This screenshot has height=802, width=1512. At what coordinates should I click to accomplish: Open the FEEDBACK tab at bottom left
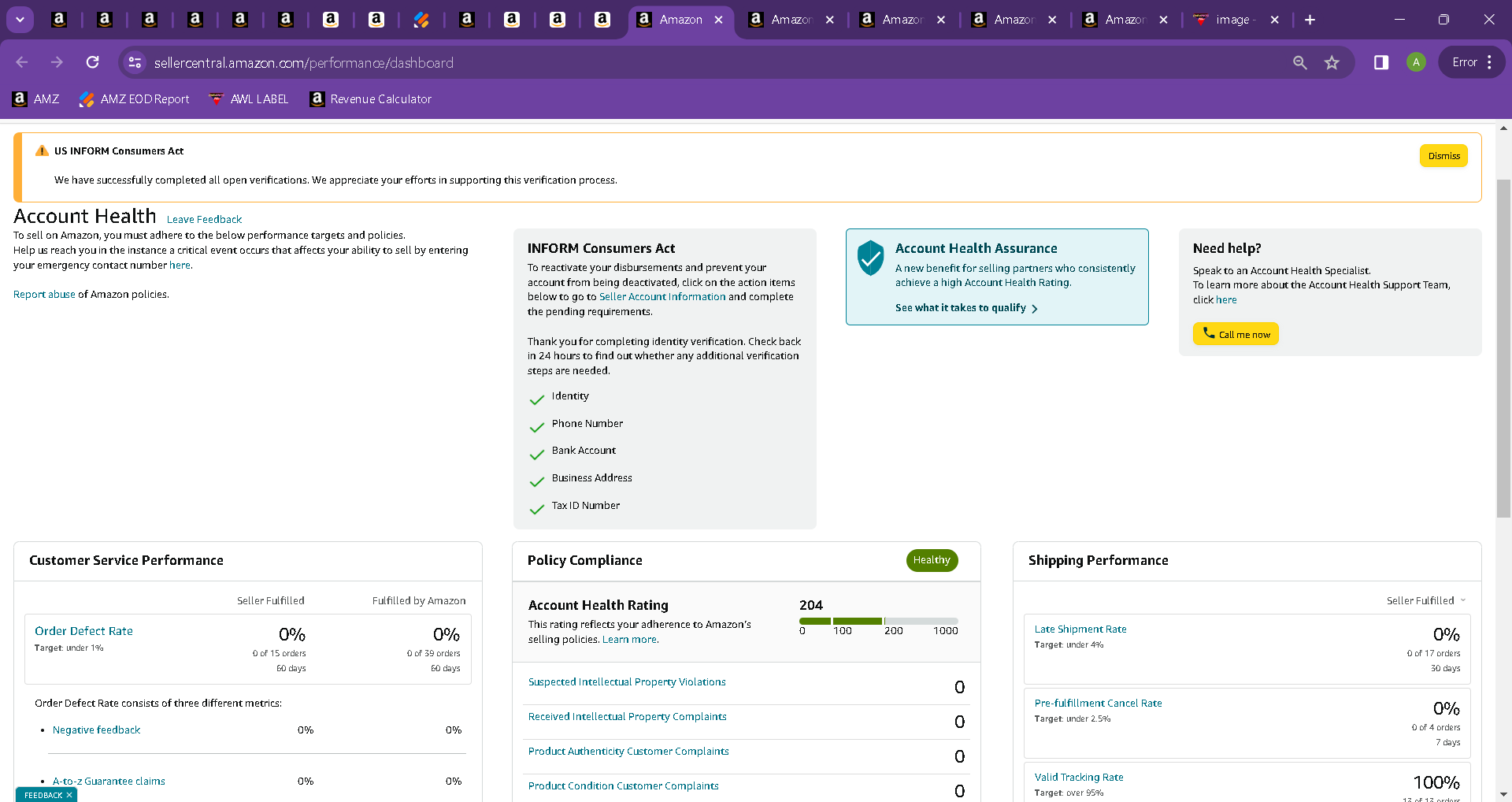click(43, 795)
